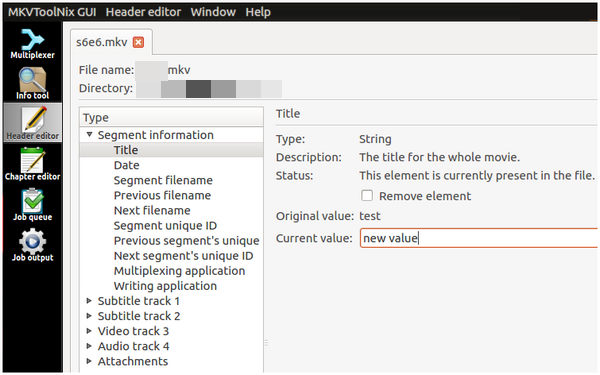Open the Header editor menu

(143, 12)
